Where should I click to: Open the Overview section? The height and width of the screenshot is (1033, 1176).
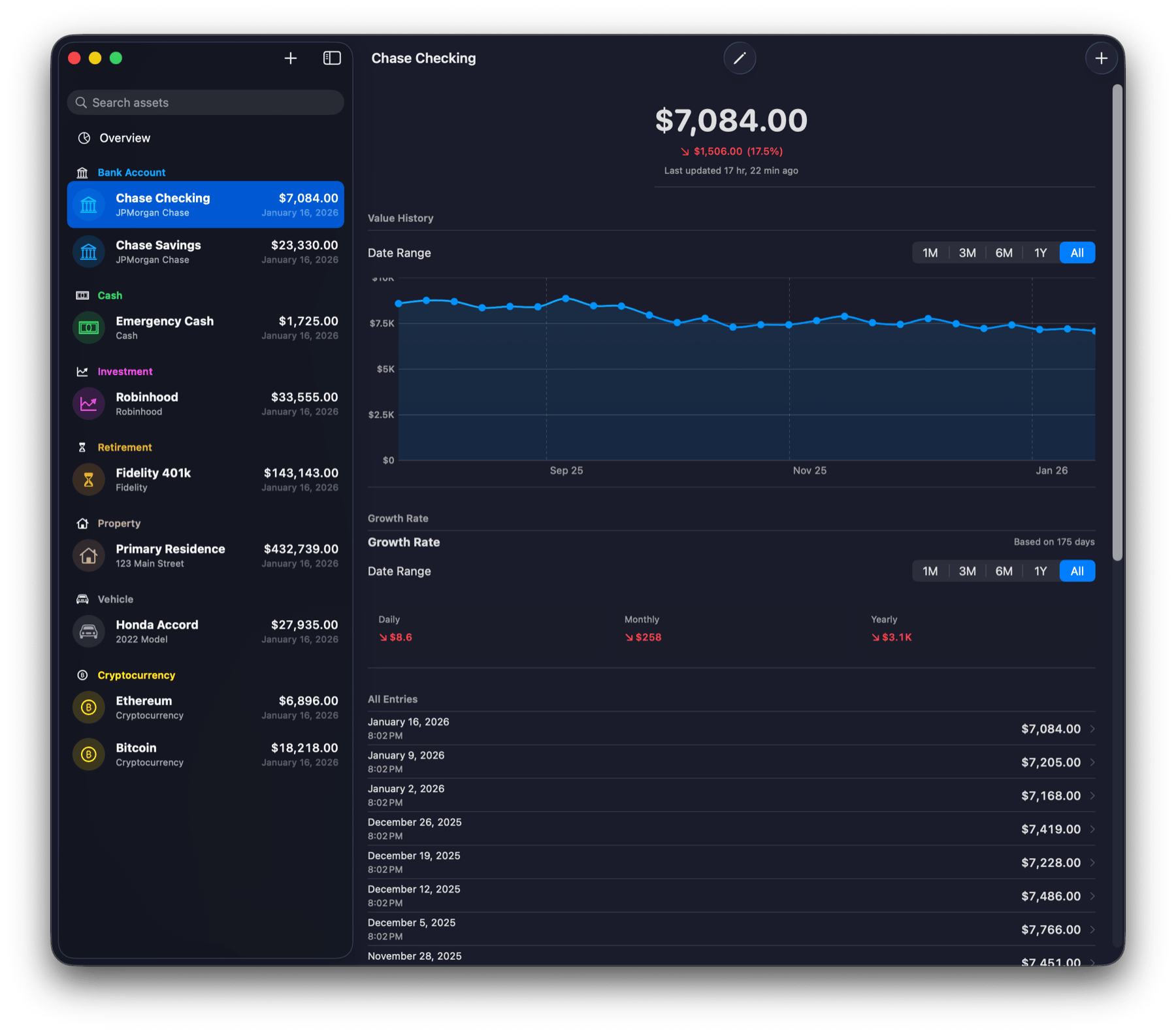(124, 138)
